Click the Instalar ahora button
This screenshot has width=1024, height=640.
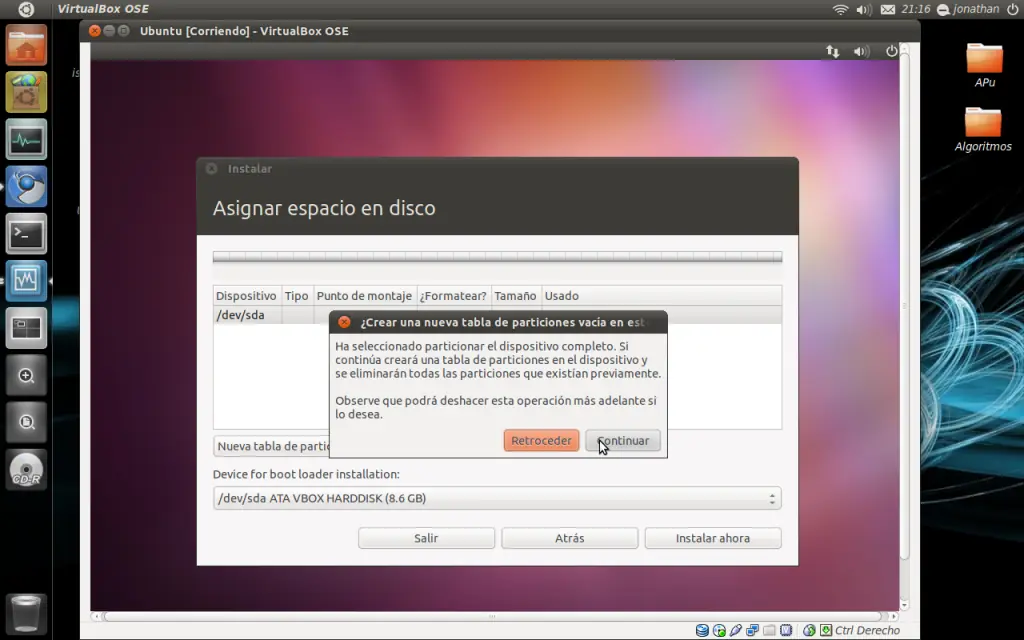tap(712, 538)
